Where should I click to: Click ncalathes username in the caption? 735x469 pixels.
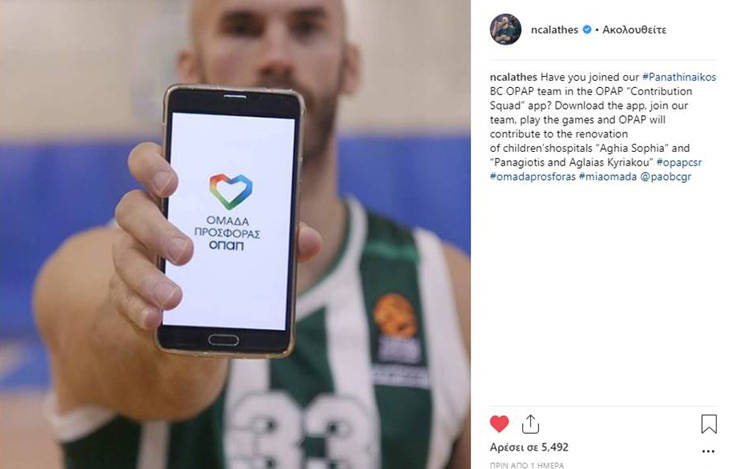513,77
